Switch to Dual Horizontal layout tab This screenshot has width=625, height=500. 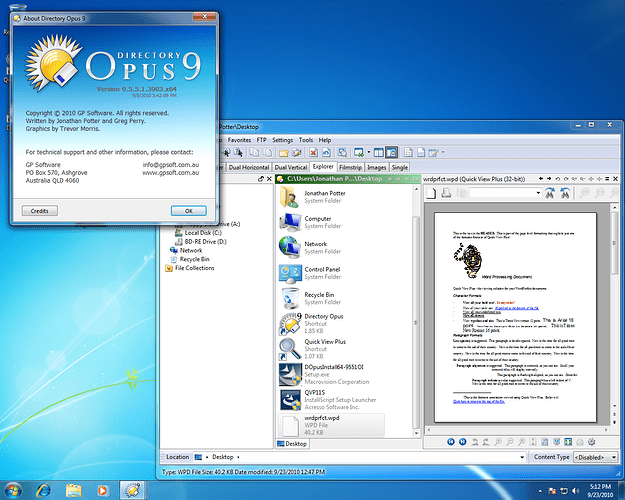(x=249, y=167)
